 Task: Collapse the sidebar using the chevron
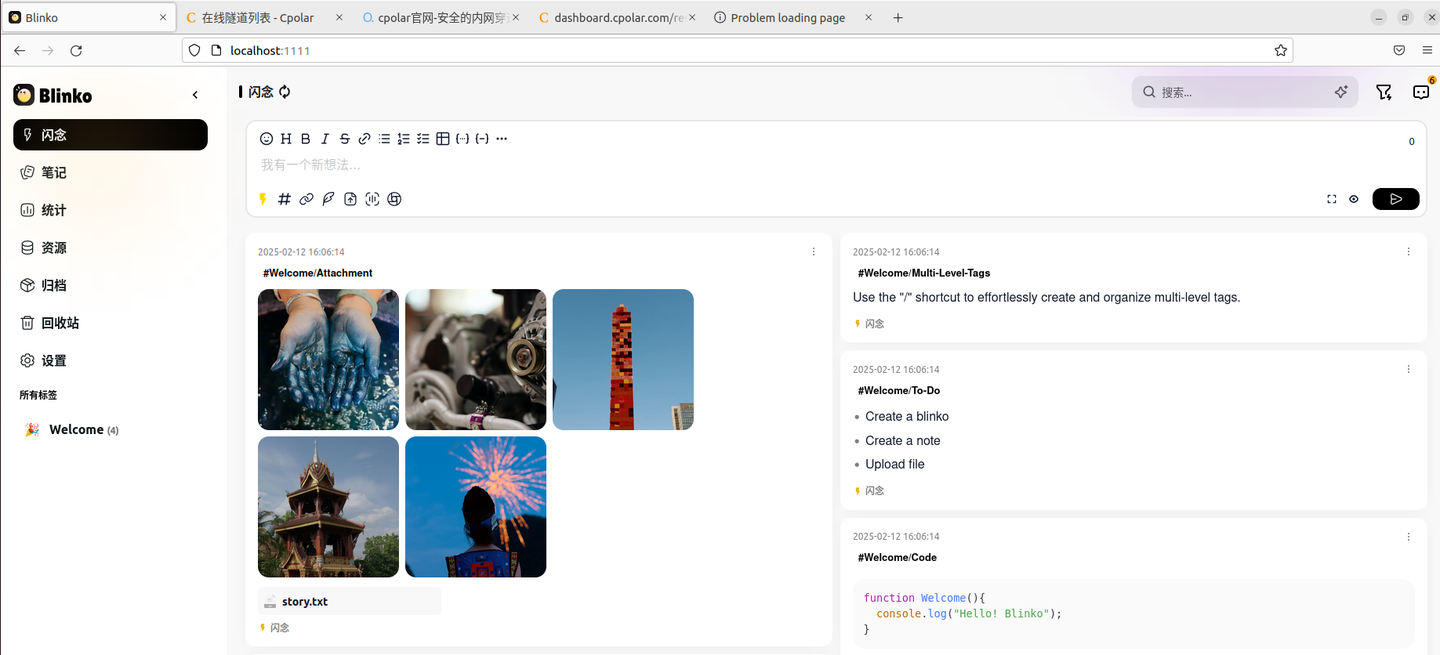tap(195, 94)
